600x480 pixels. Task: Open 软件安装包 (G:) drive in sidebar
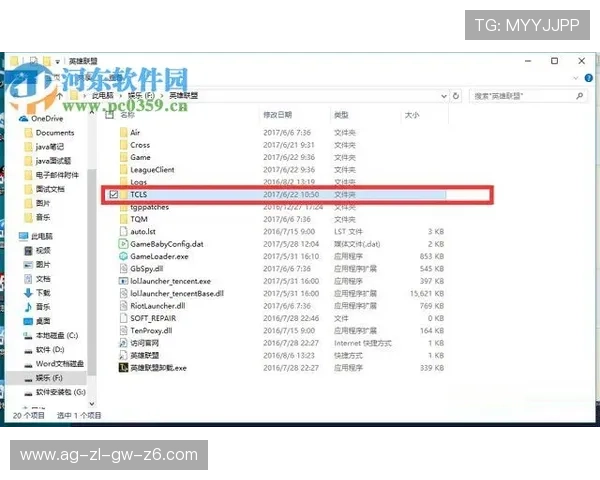coord(55,392)
